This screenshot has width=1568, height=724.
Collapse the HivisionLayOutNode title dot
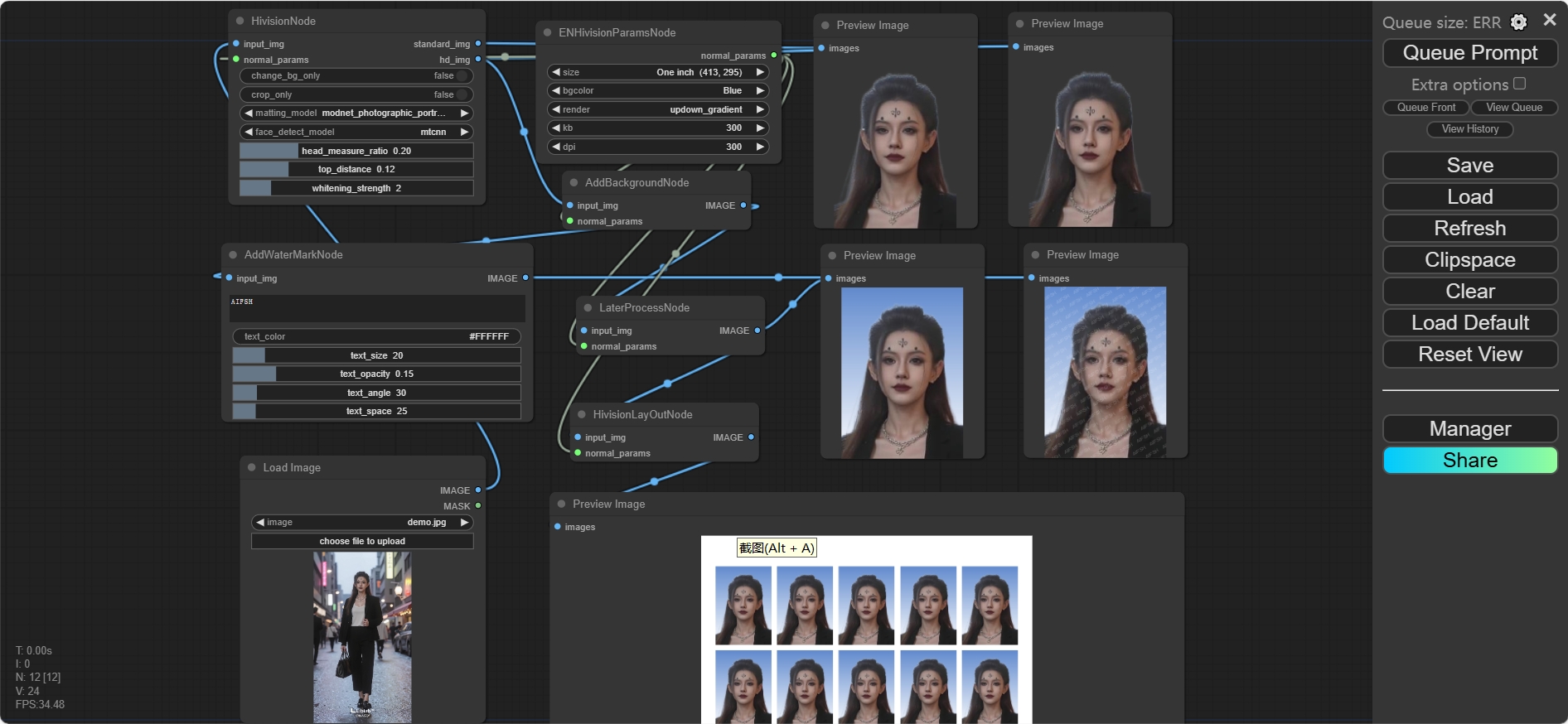582,414
